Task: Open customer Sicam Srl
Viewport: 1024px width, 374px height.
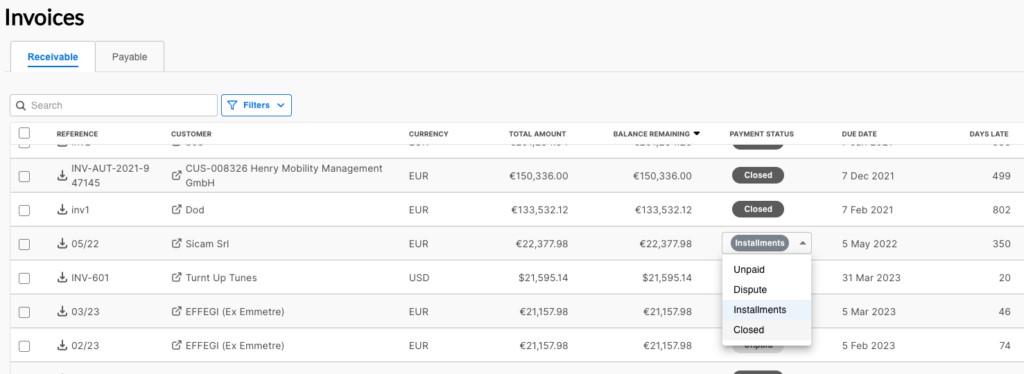Action: coord(207,243)
